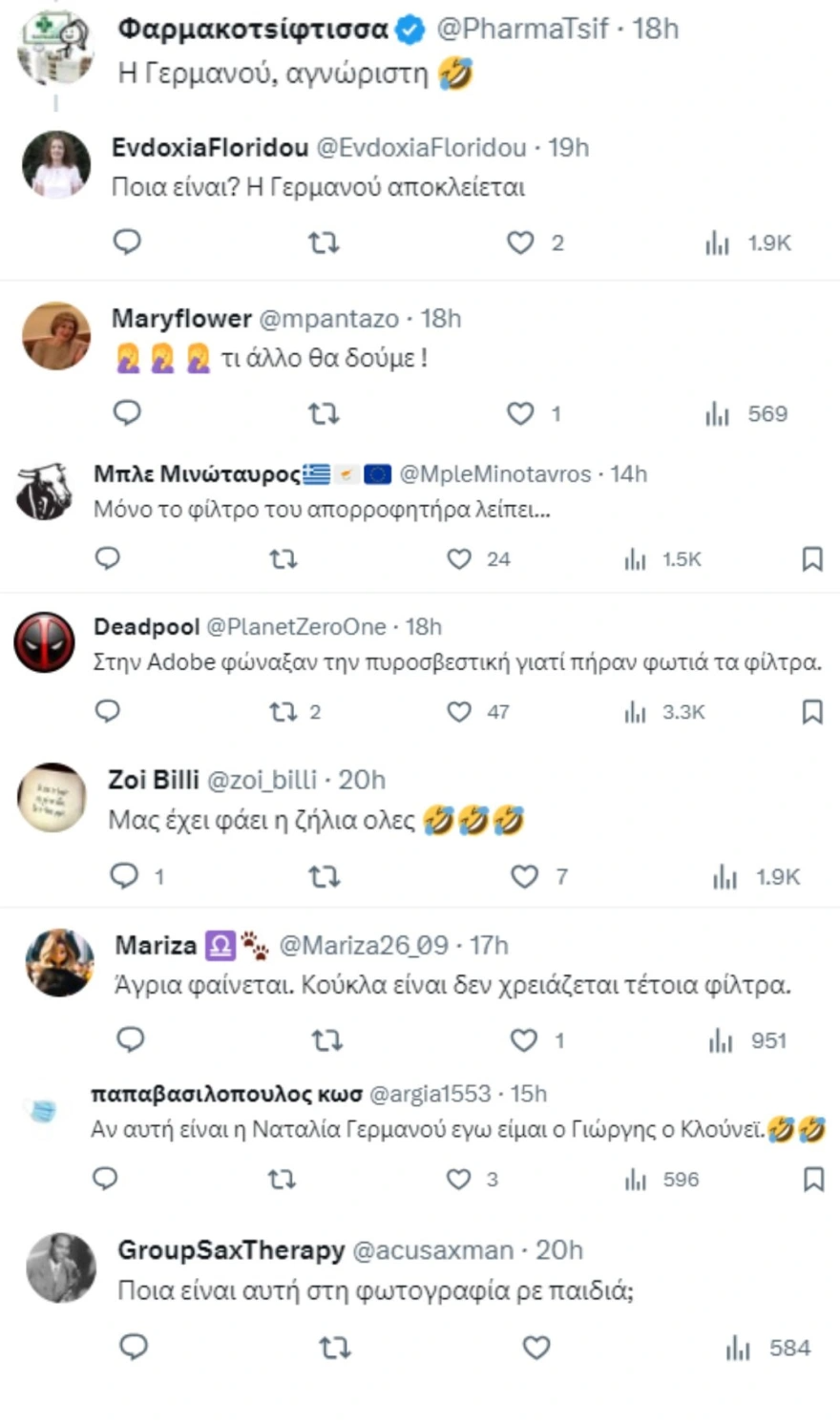Viewport: 840px width, 1425px height.
Task: Bookmark the Deadpool tweet
Action: coord(812,711)
